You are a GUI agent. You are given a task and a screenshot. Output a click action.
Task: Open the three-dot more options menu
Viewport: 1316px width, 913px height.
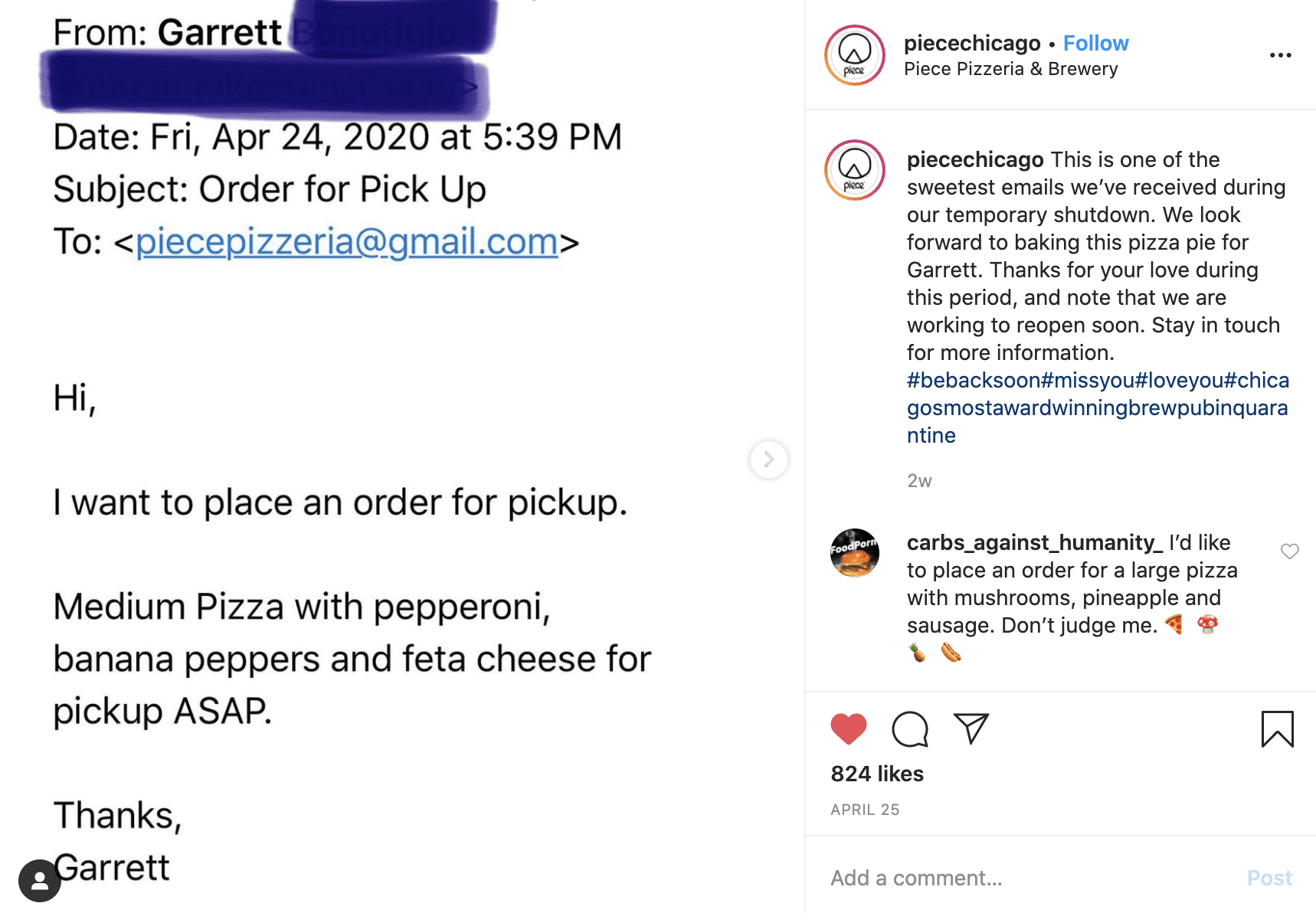(1281, 55)
